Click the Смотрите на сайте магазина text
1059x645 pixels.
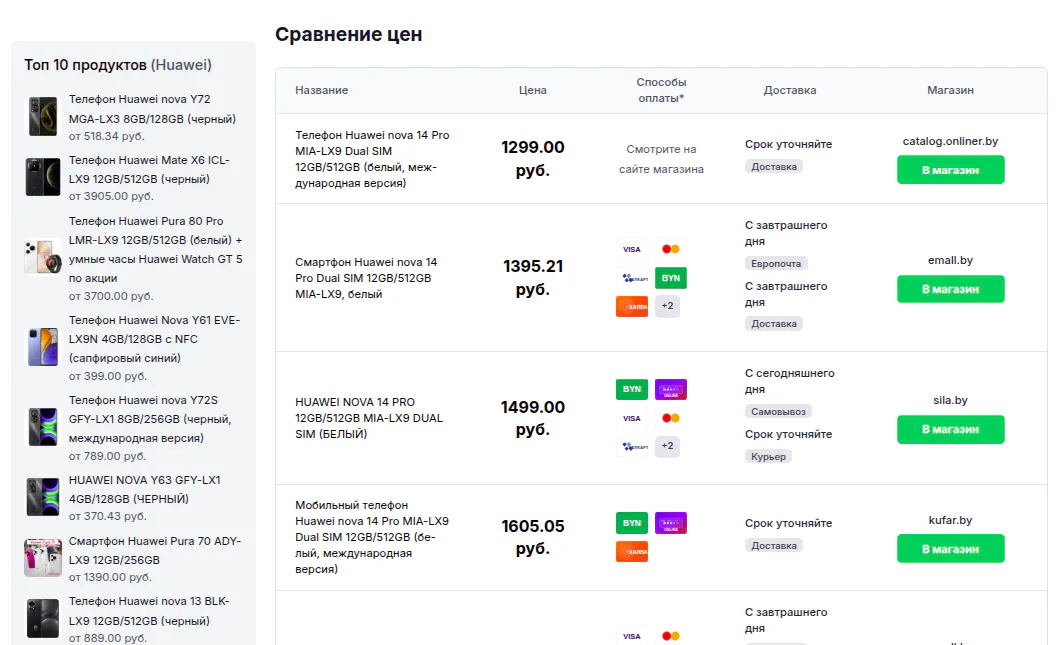[661, 159]
